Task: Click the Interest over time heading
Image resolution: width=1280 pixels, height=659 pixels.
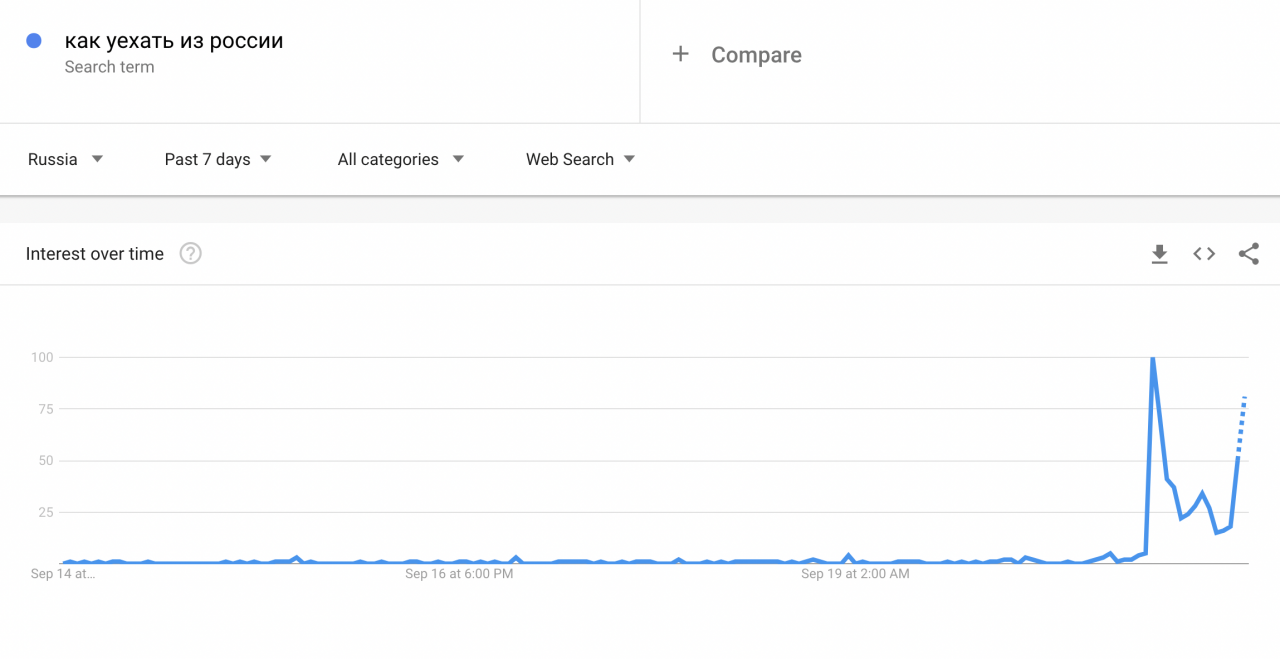Action: coord(95,254)
